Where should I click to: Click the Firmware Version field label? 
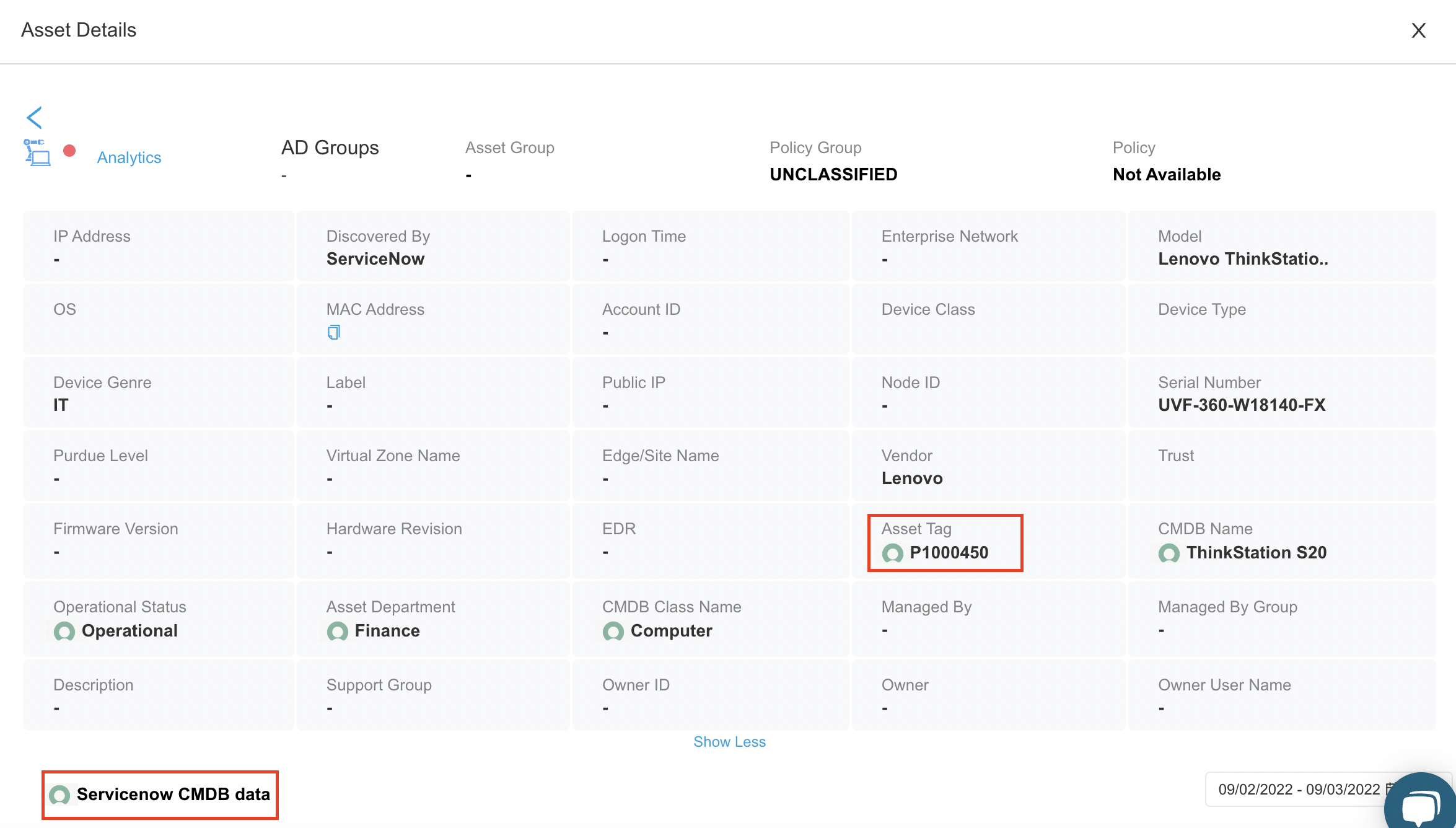115,529
